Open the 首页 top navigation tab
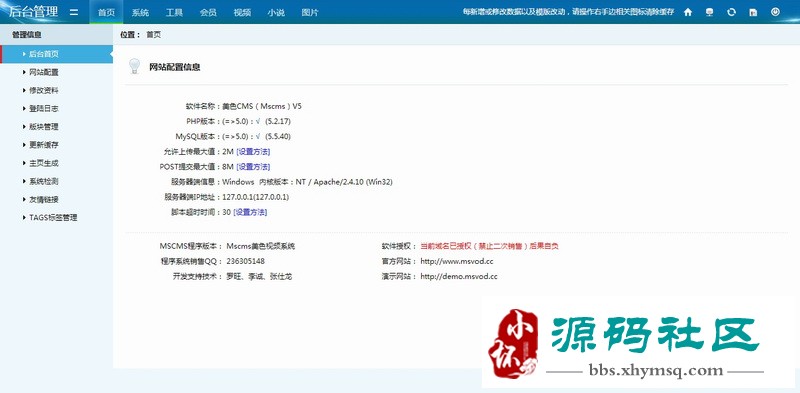This screenshot has height=393, width=800. coord(106,12)
